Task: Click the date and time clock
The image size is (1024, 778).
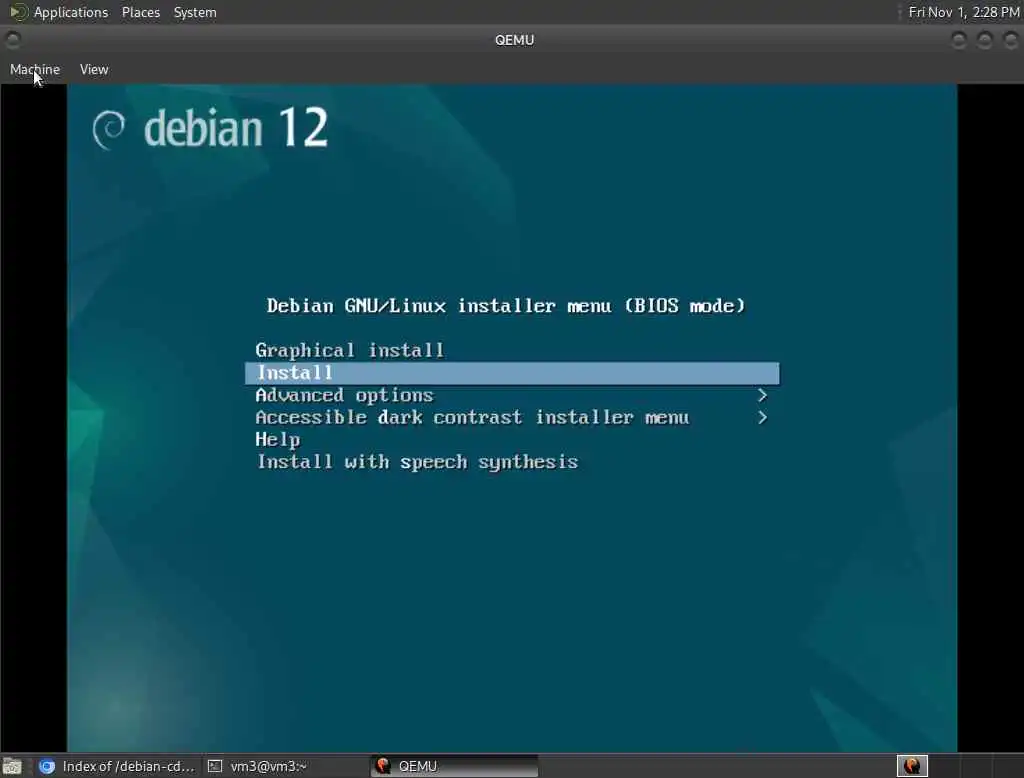Action: point(964,12)
